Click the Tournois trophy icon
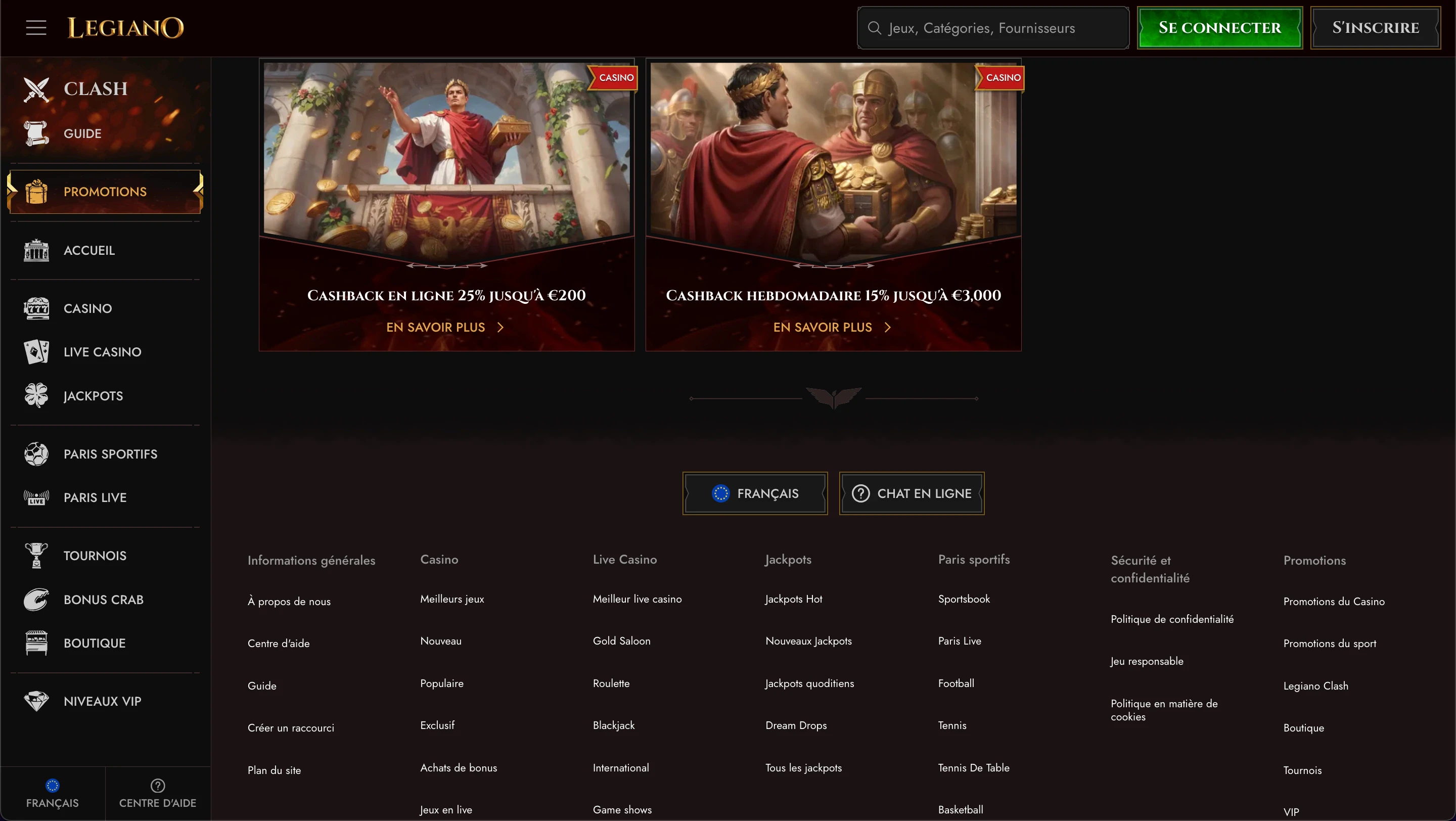 tap(37, 556)
